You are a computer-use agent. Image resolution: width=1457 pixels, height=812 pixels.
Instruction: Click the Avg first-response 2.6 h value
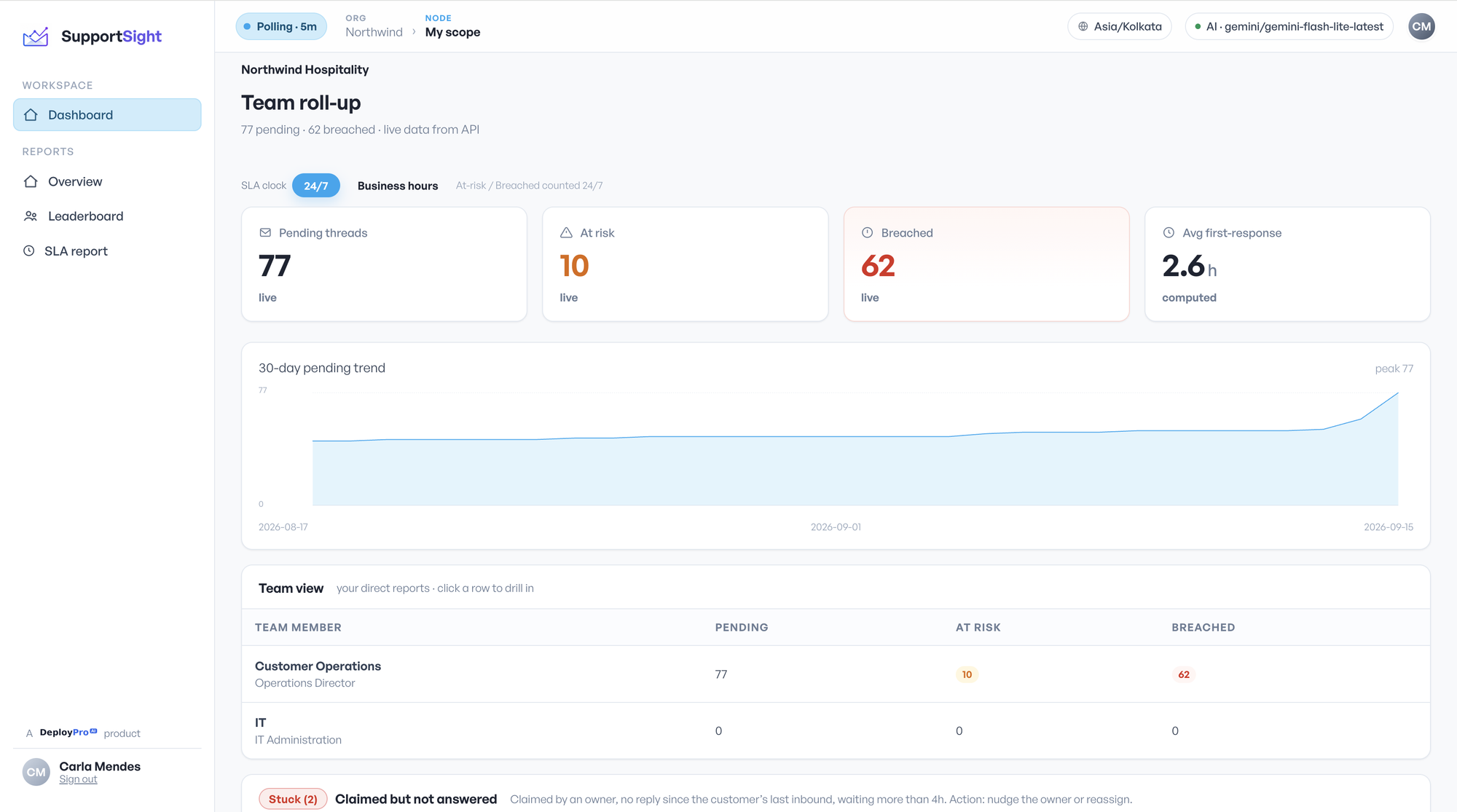pos(1189,267)
